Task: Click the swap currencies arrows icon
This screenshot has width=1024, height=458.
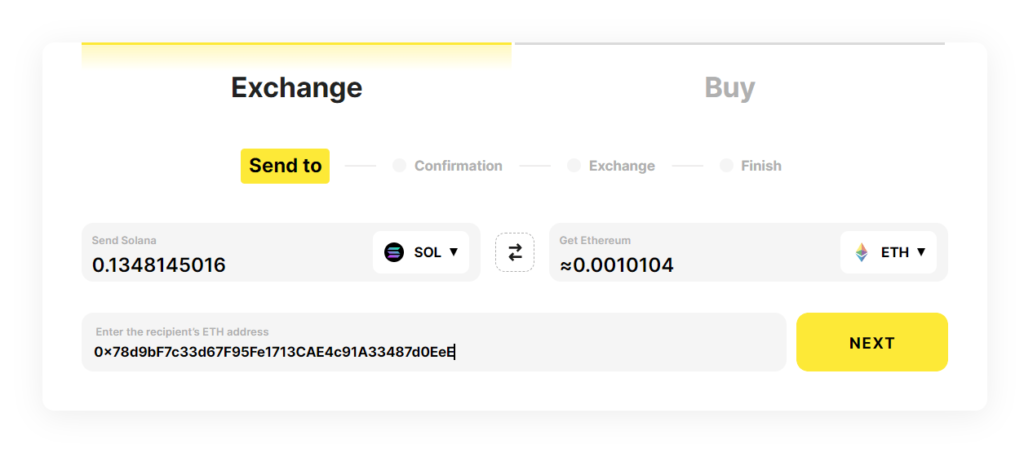Action: tap(515, 252)
